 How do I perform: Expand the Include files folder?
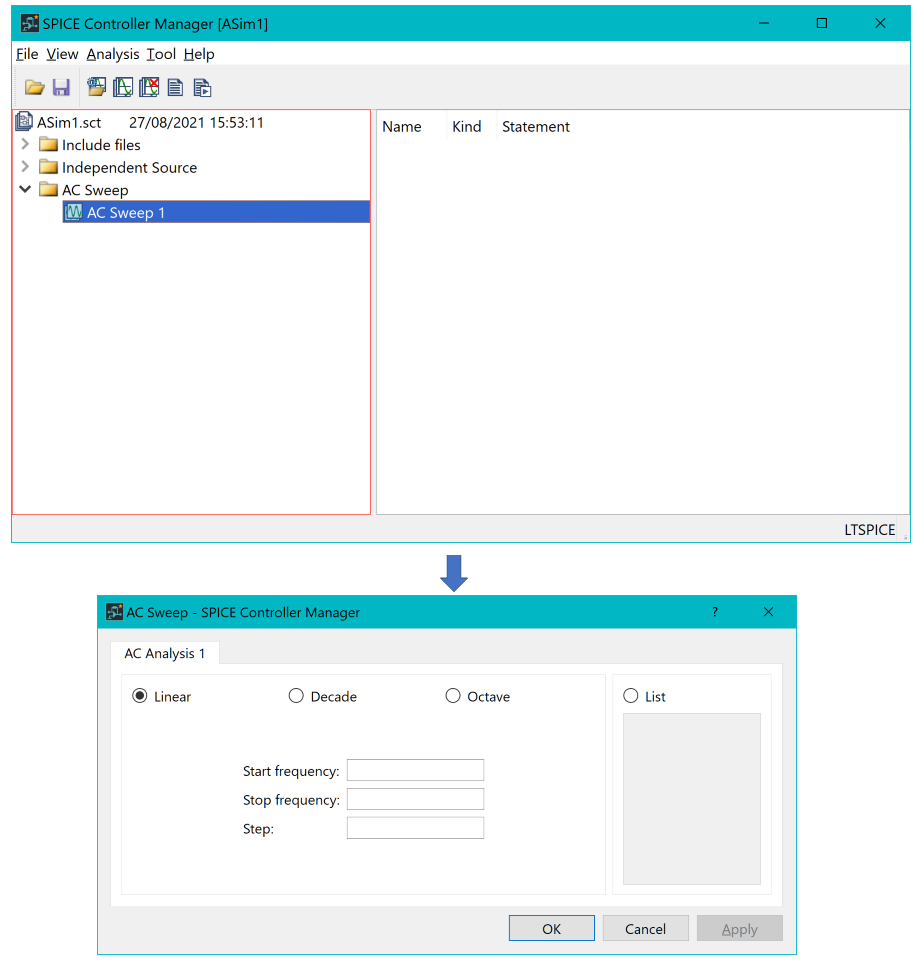click(25, 145)
